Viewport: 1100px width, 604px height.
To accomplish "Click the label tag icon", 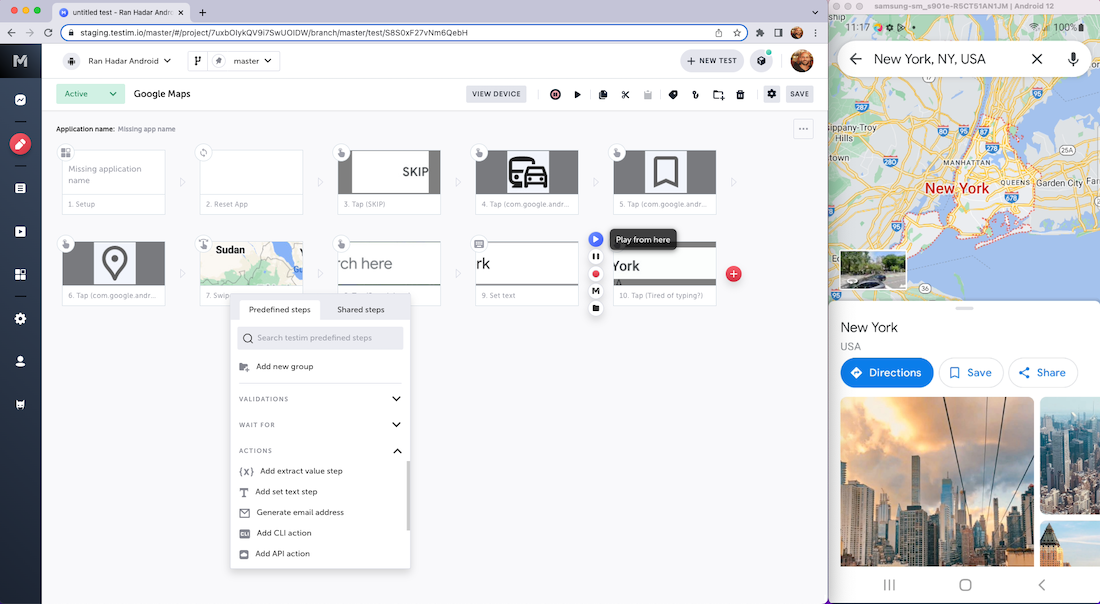I will [673, 94].
